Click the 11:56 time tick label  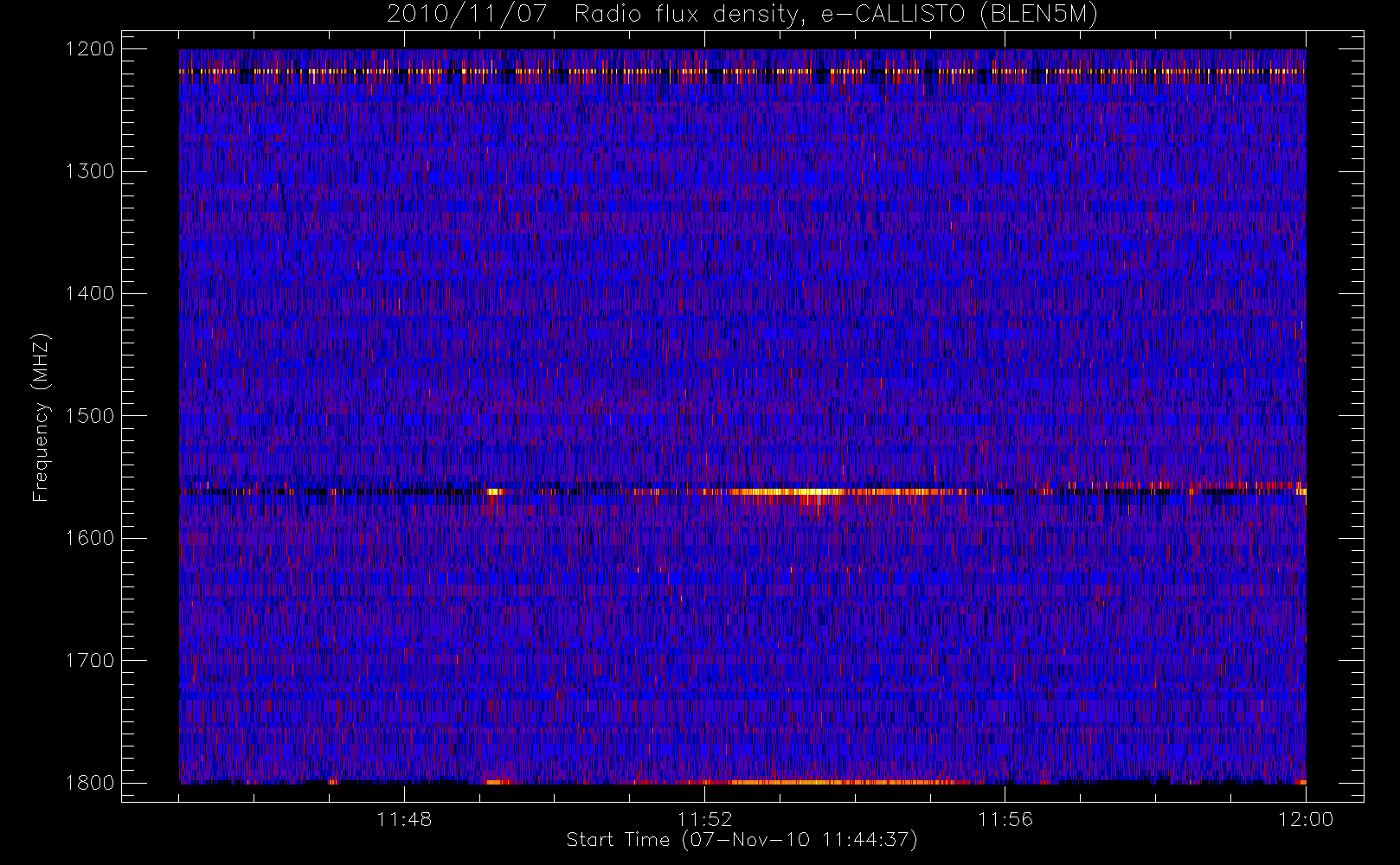pos(1005,819)
